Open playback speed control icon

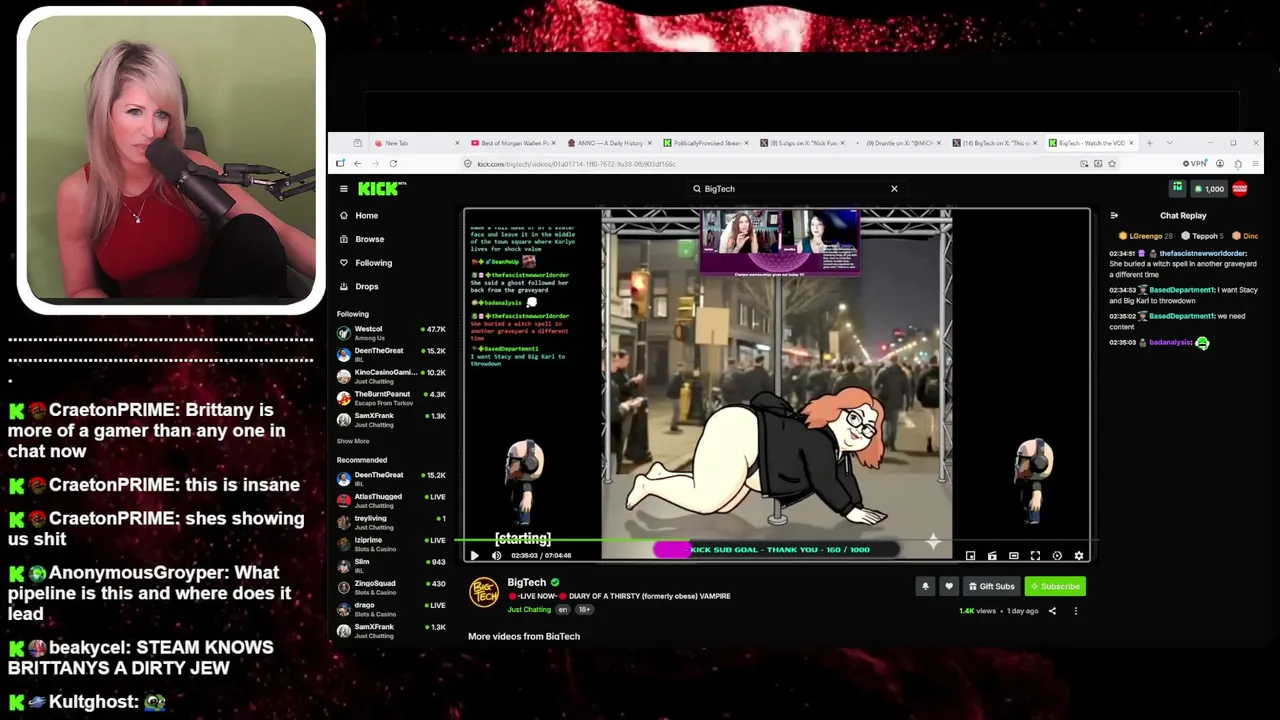point(1057,556)
